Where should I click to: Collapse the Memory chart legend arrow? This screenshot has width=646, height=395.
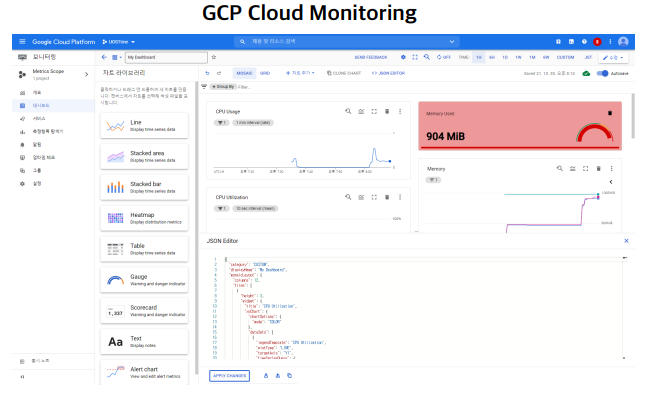coord(611,182)
